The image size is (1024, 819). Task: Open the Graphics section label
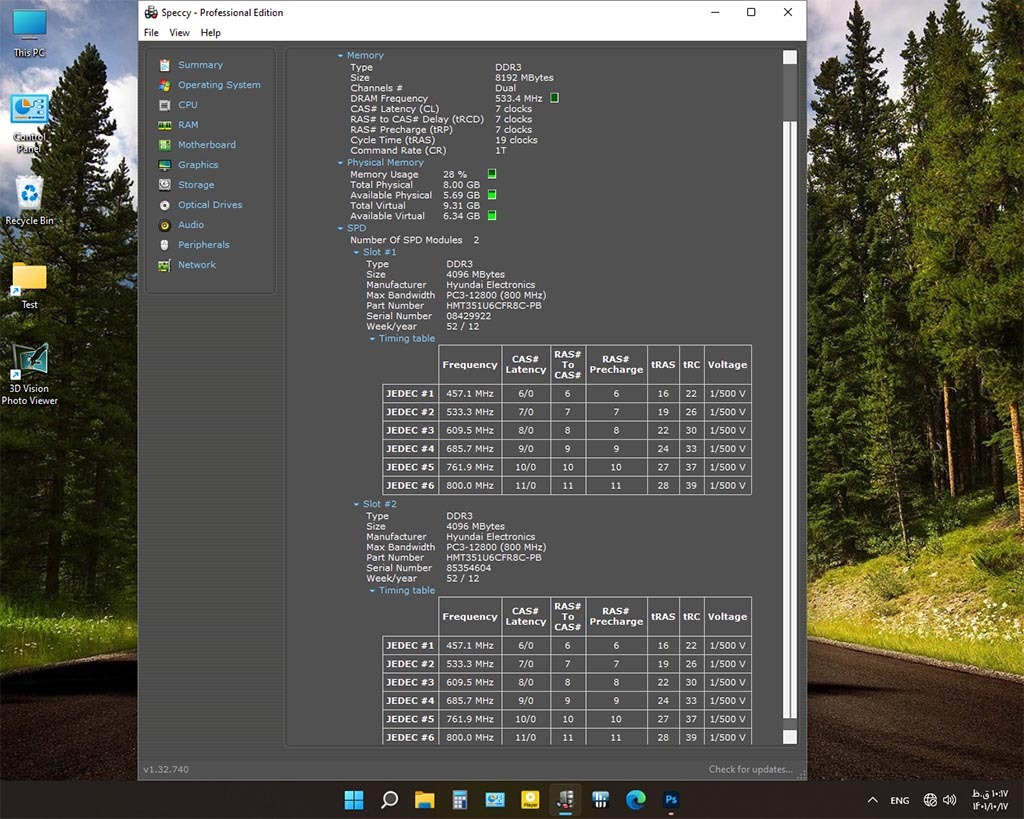point(198,165)
